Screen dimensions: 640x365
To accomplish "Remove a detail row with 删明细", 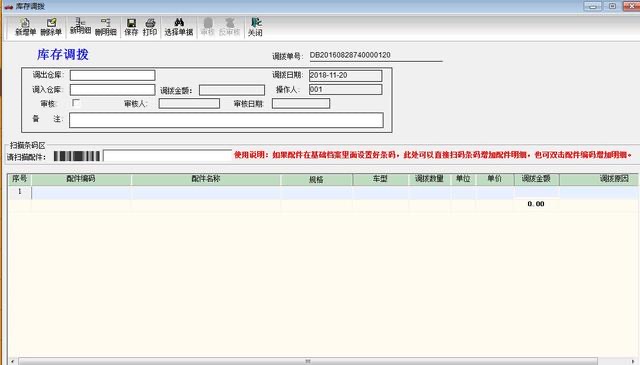I will [x=106, y=27].
